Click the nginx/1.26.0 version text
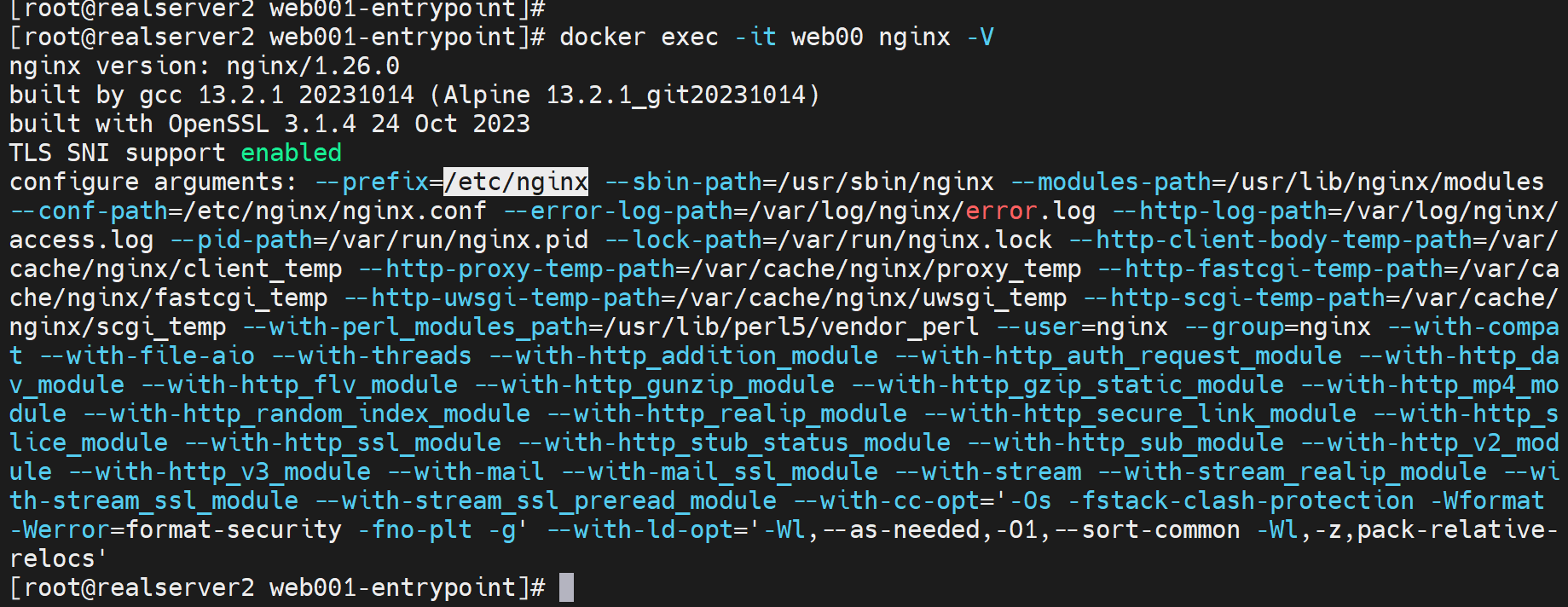This screenshot has height=607, width=1568. (x=312, y=66)
